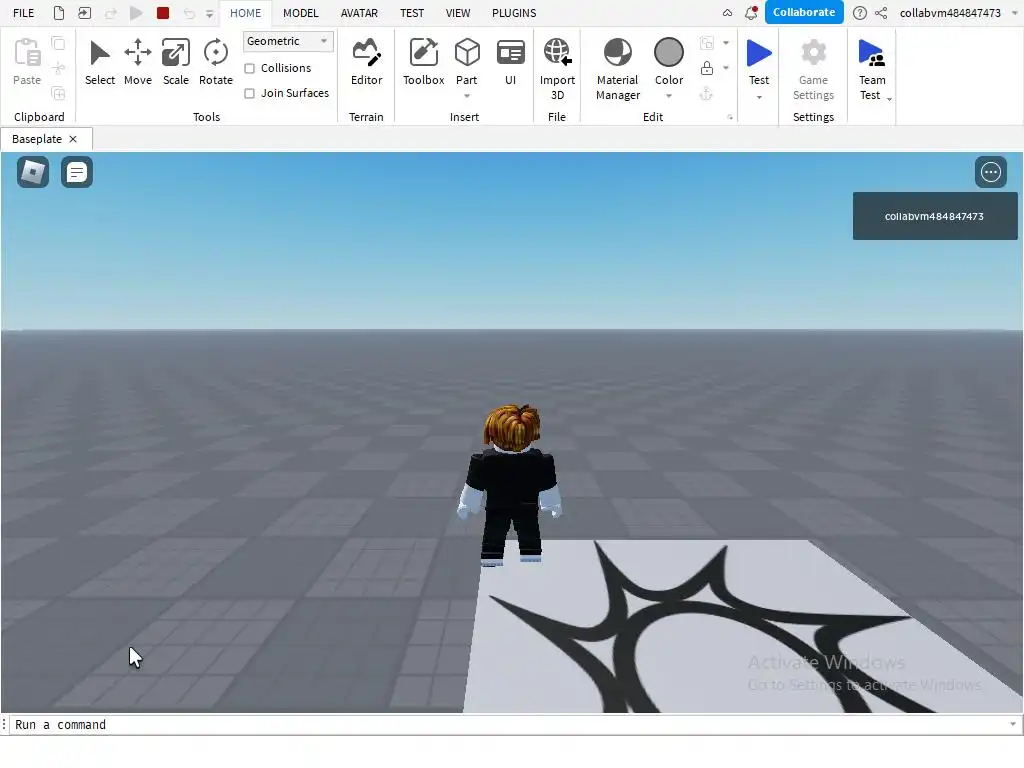Open the Roblox menu icon in viewport

pos(33,172)
